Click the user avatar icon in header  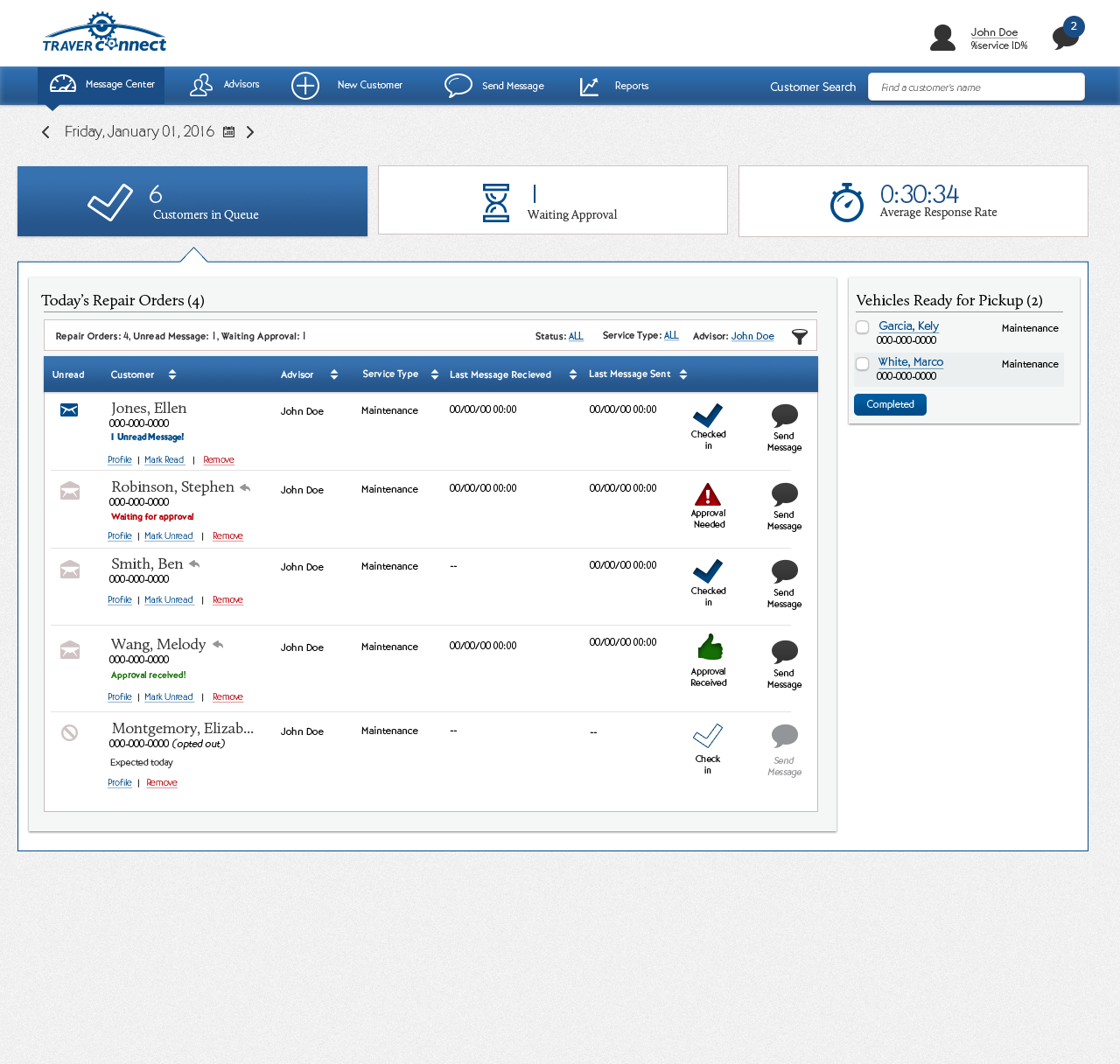[942, 38]
